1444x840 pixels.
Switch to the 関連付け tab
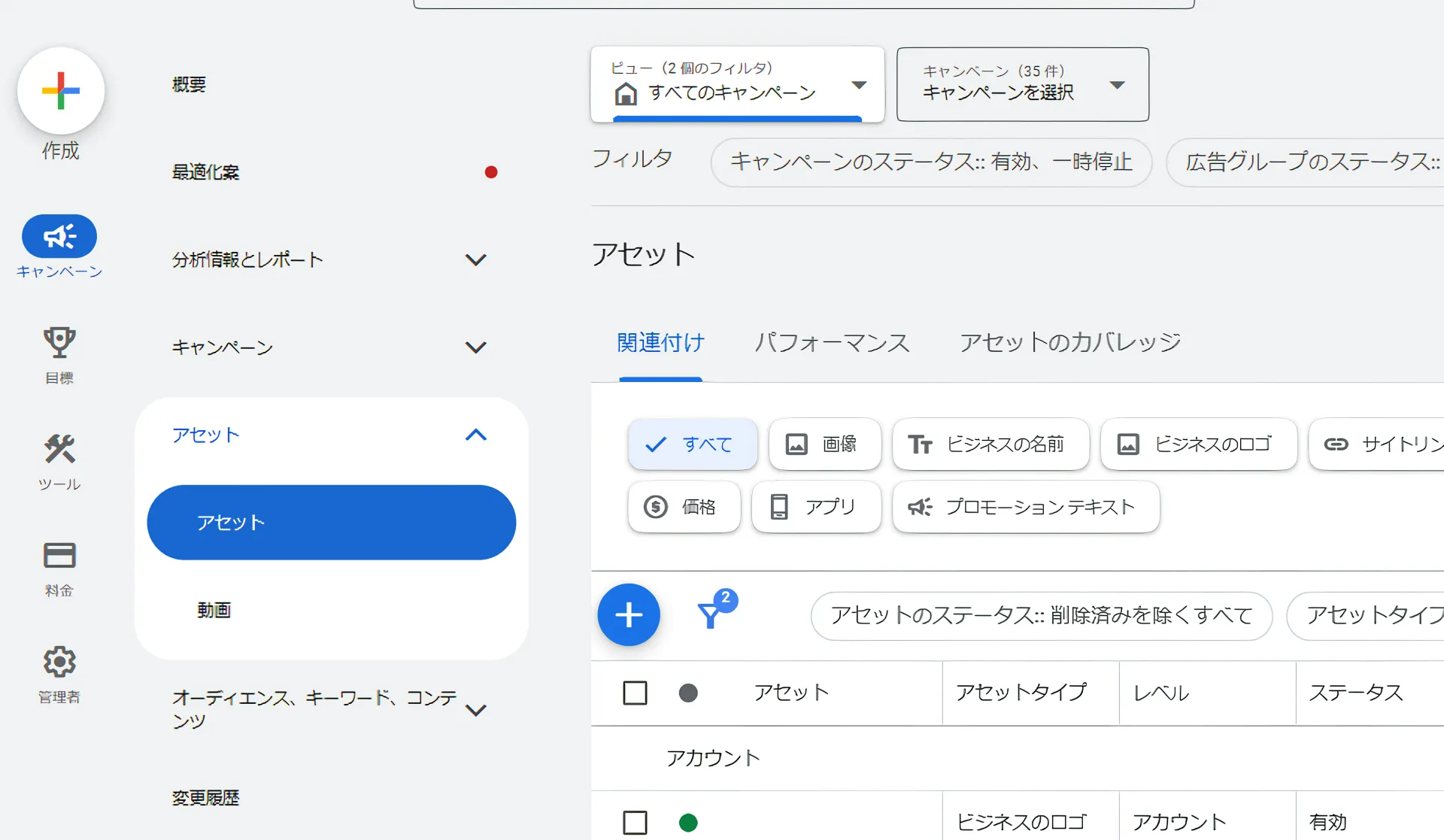[x=660, y=343]
